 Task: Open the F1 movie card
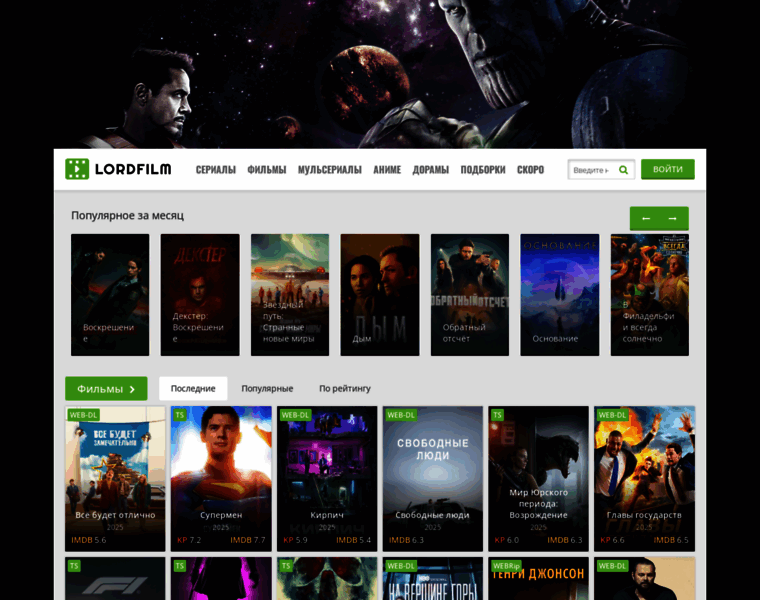pyautogui.click(x=115, y=579)
